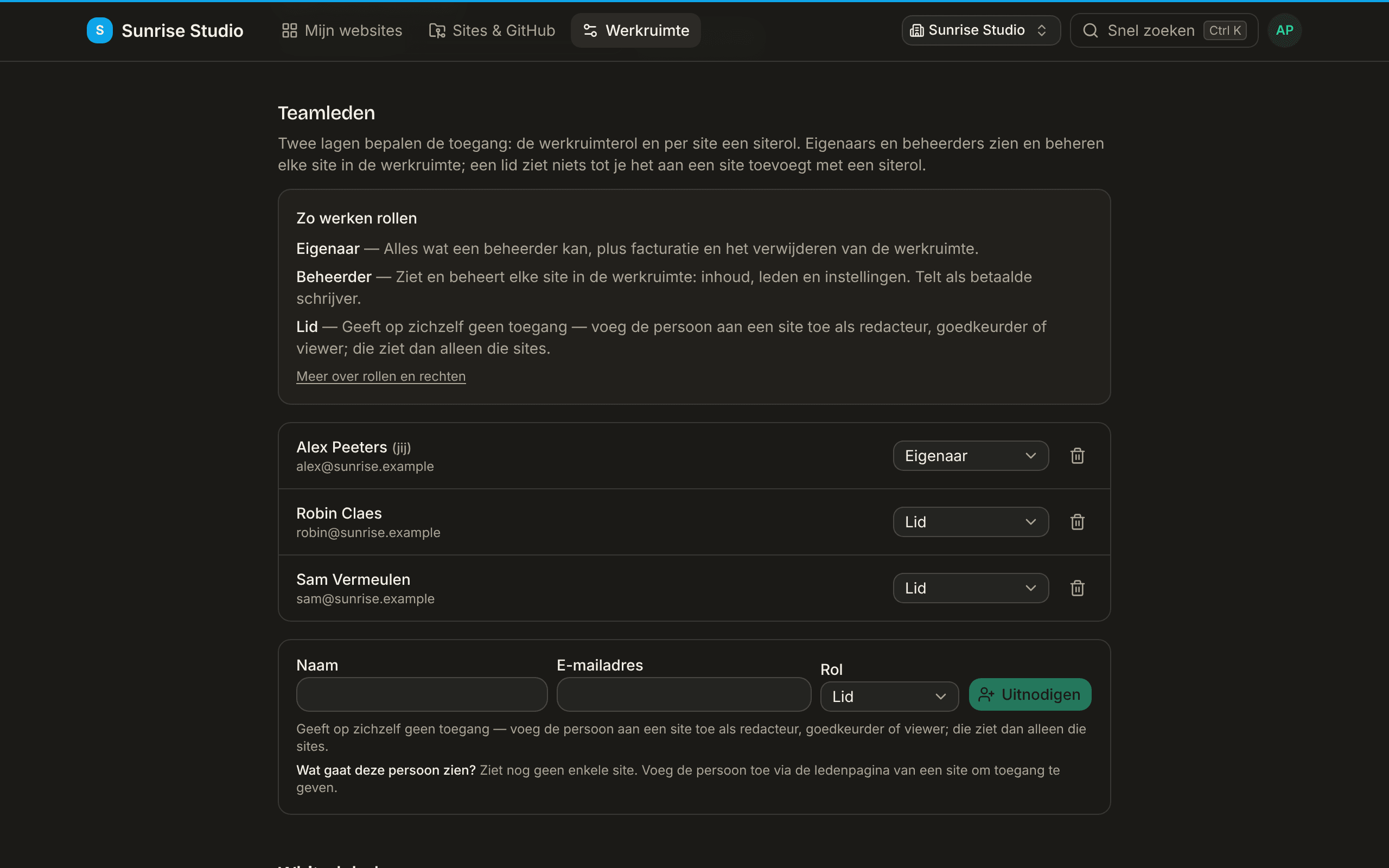Click the Teamleden heading
Image resolution: width=1389 pixels, height=868 pixels.
click(326, 113)
